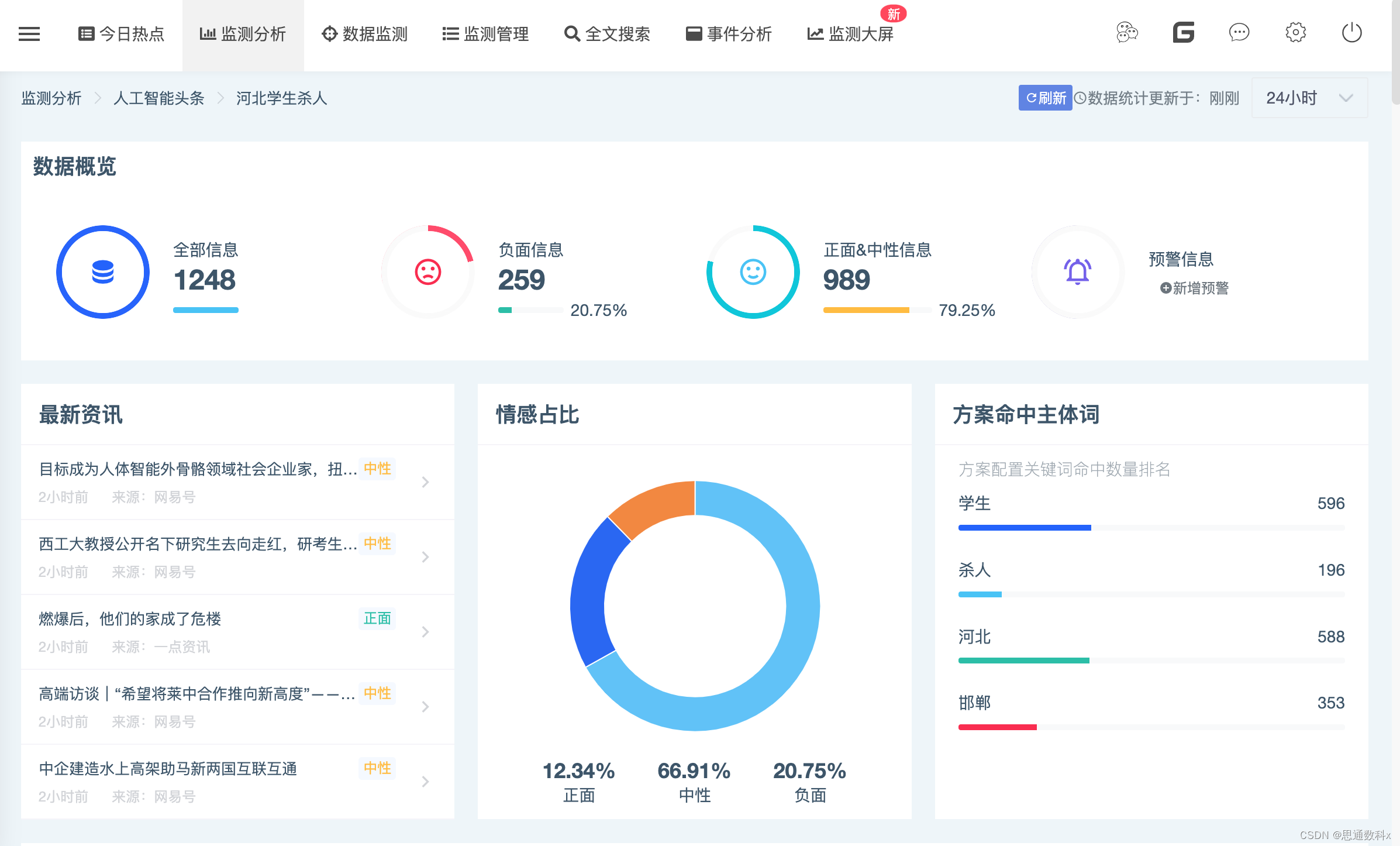Click the WeChat icon in header
This screenshot has height=846, width=1400.
pyautogui.click(x=1126, y=33)
